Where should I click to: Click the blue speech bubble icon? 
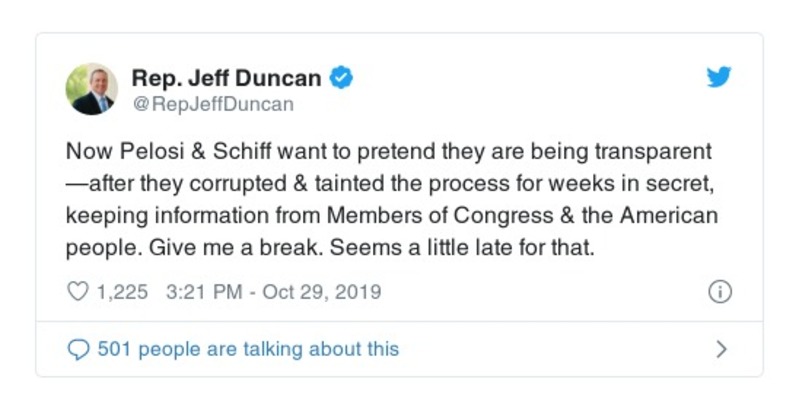[77, 349]
